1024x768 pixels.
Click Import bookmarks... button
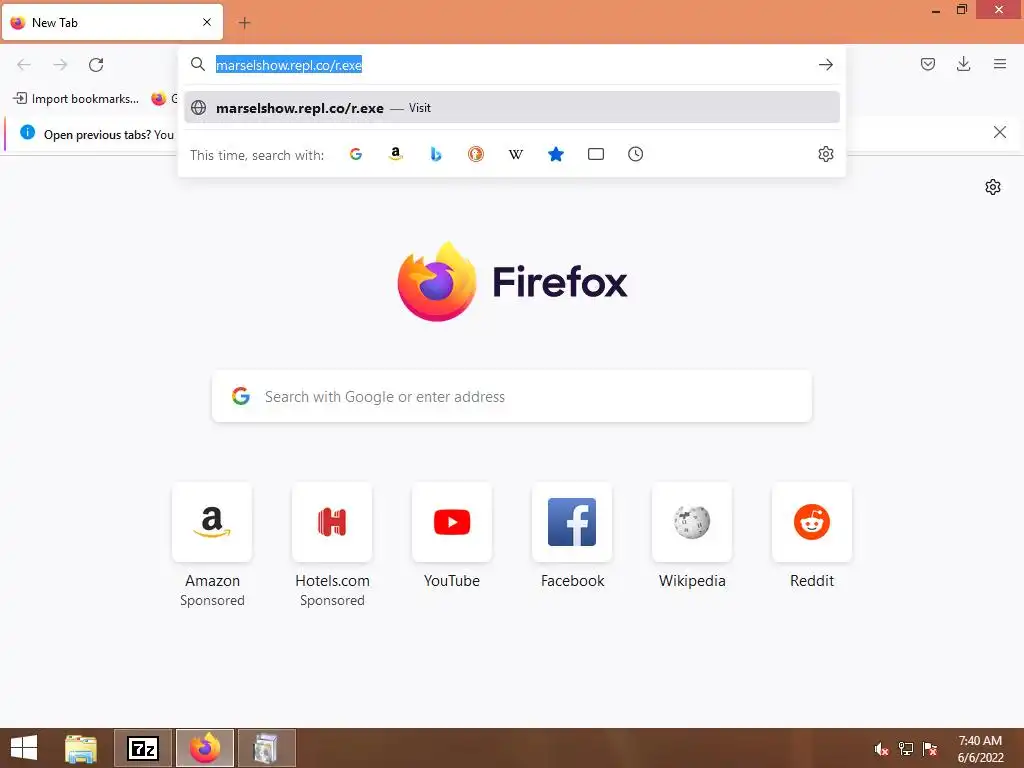coord(76,99)
